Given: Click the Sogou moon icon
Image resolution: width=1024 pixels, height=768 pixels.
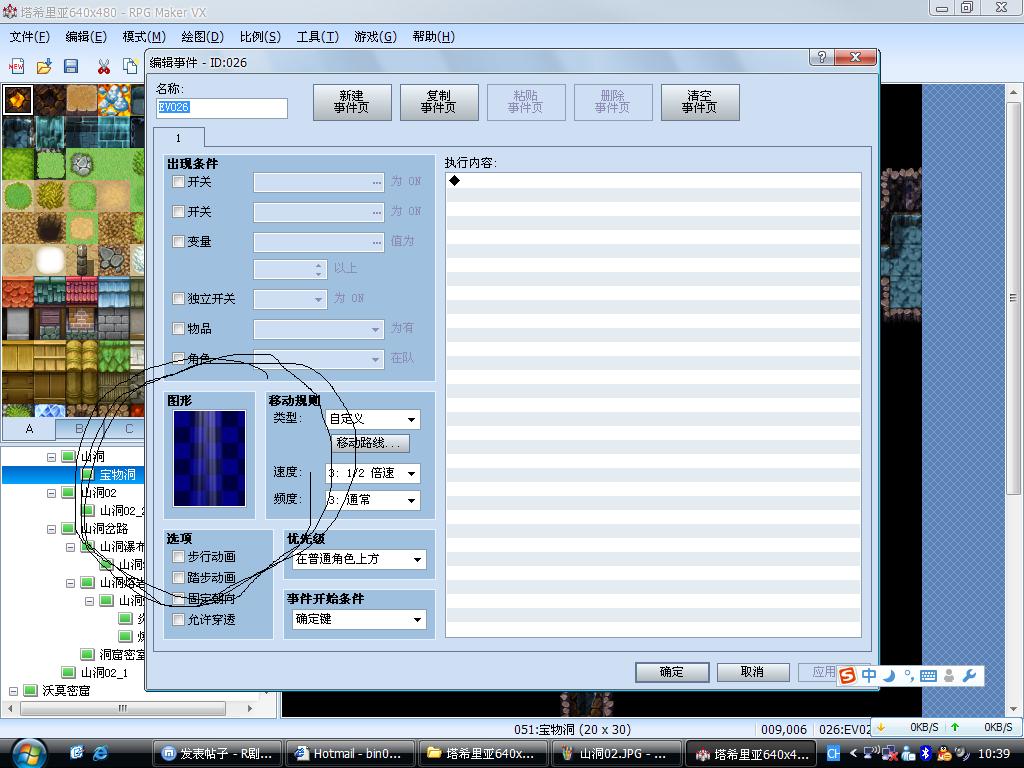Looking at the screenshot, I should 889,676.
